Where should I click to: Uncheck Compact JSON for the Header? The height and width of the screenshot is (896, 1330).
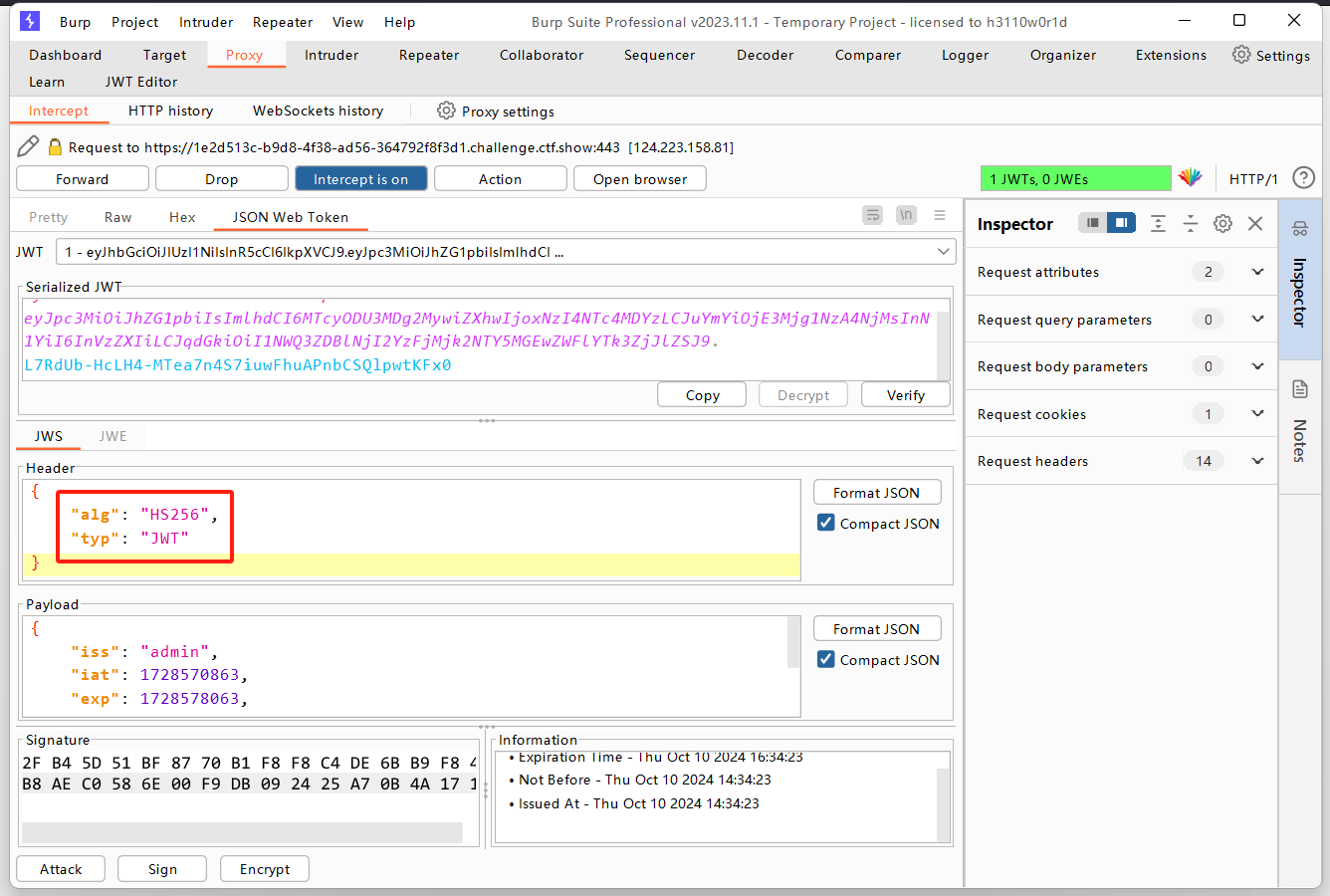(826, 523)
